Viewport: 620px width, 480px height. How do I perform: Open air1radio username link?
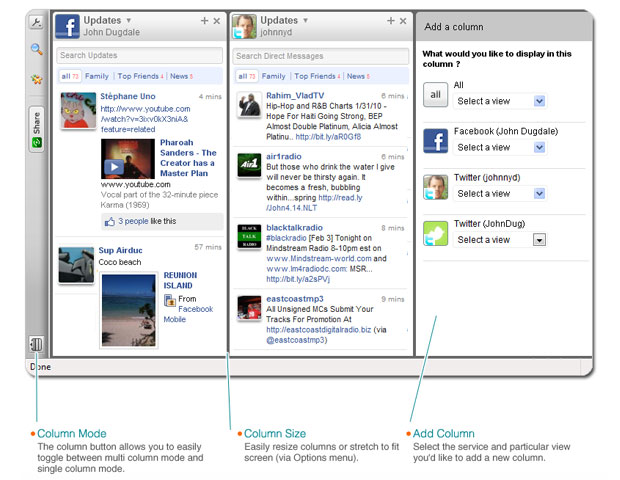[x=284, y=156]
